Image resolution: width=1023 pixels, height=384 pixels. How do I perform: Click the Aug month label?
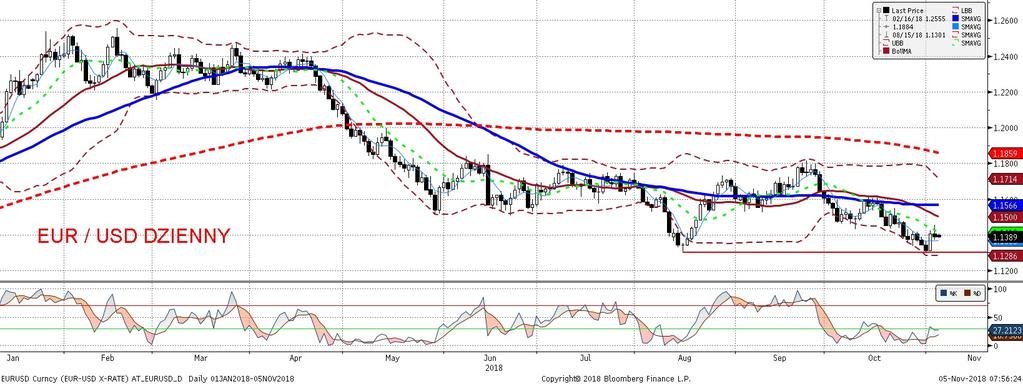coord(684,358)
